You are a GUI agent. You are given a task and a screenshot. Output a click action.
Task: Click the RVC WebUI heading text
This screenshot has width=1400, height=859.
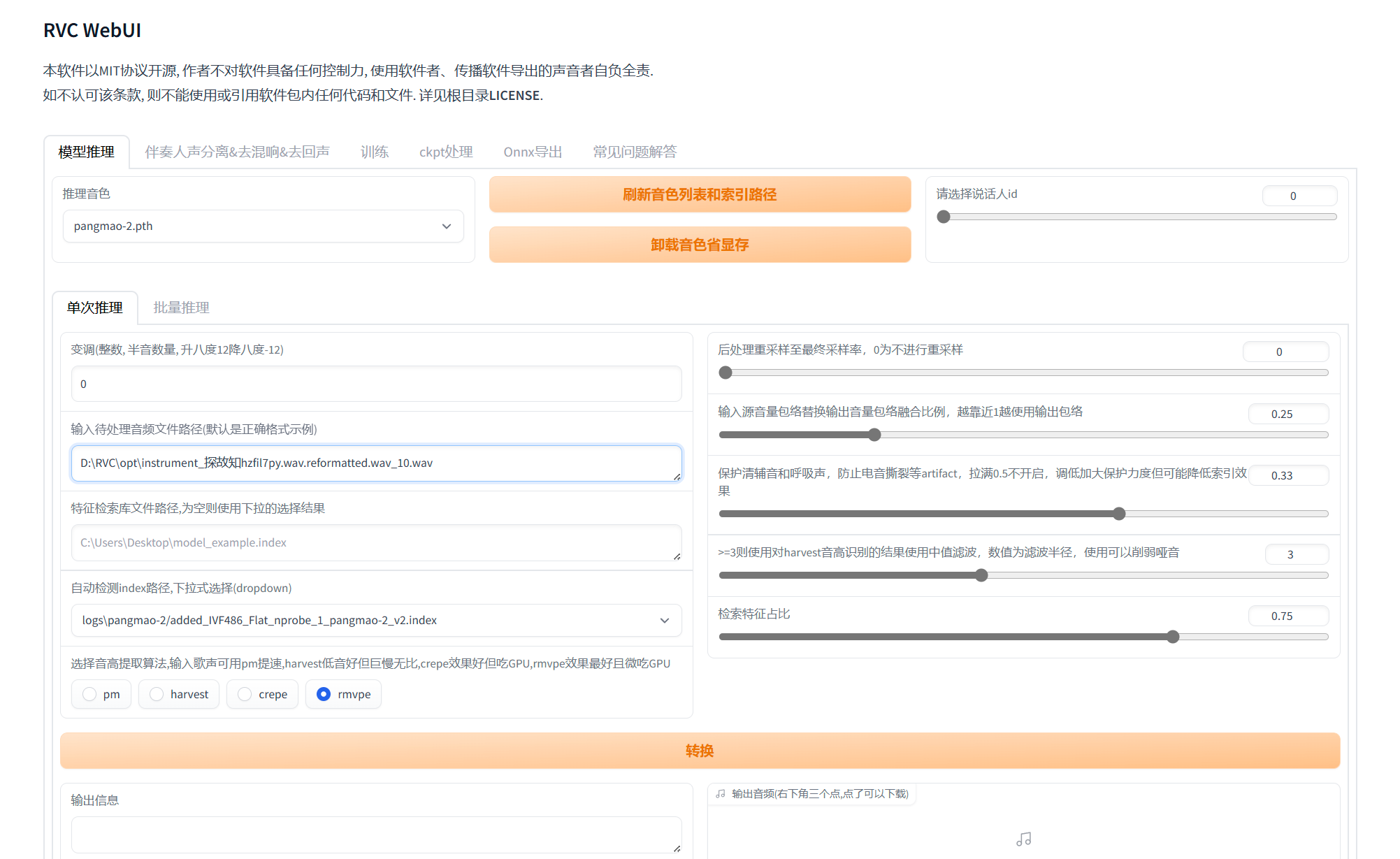coord(92,31)
